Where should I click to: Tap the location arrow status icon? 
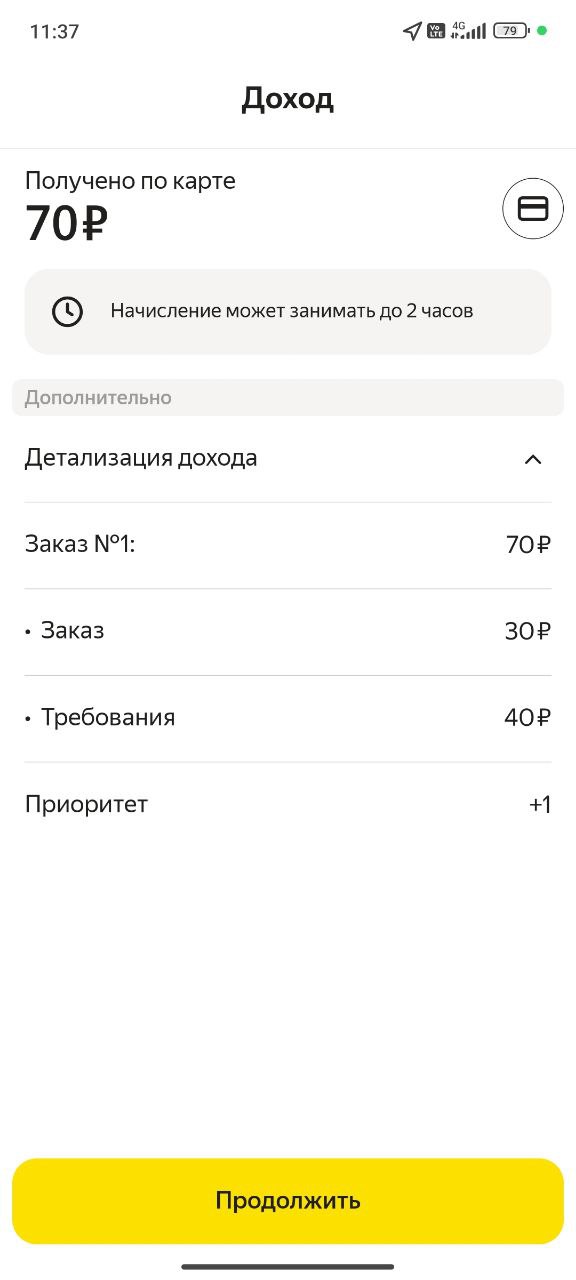click(x=412, y=31)
